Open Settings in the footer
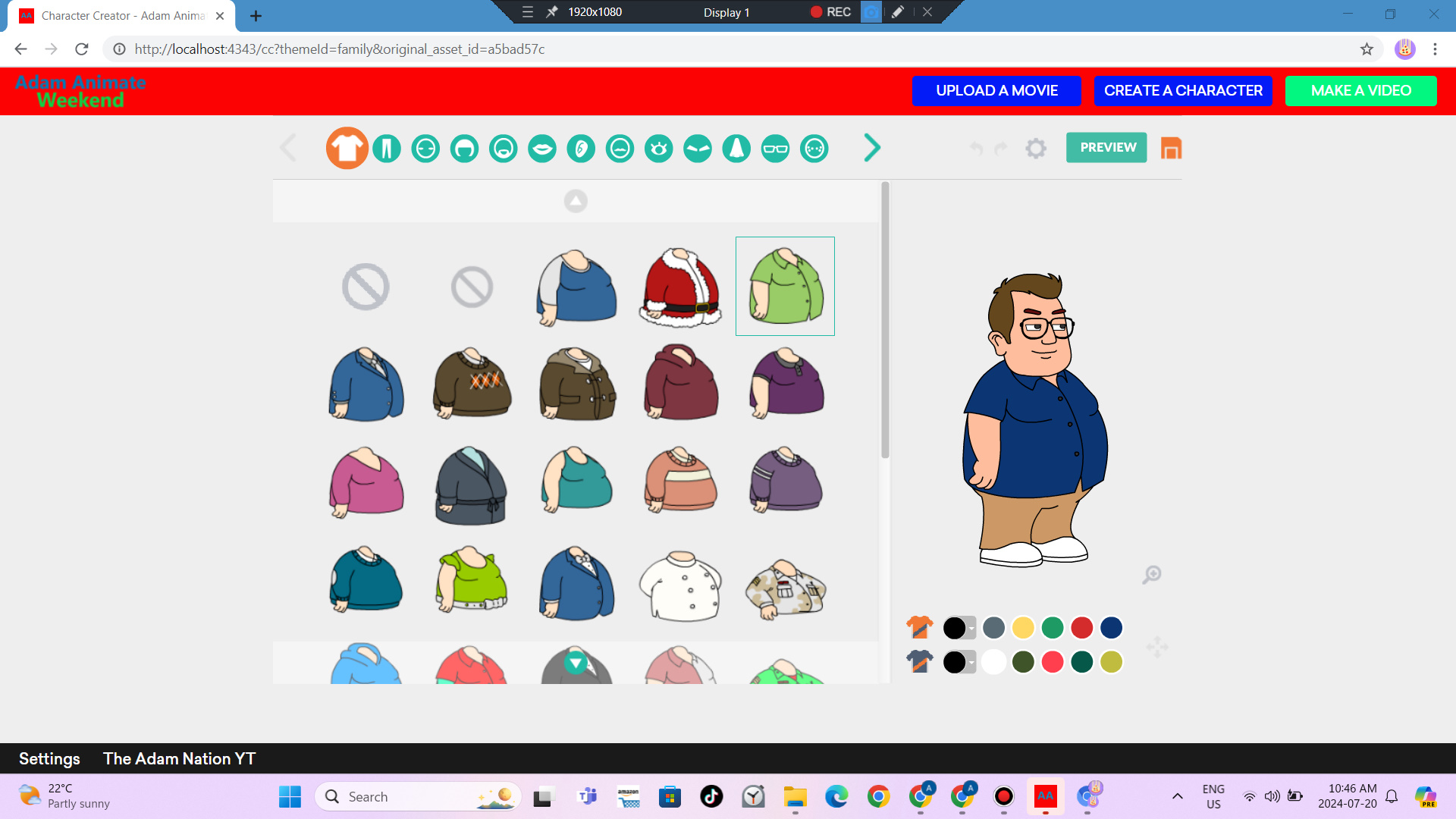Screen dimensions: 1456x819 pyautogui.click(x=49, y=759)
